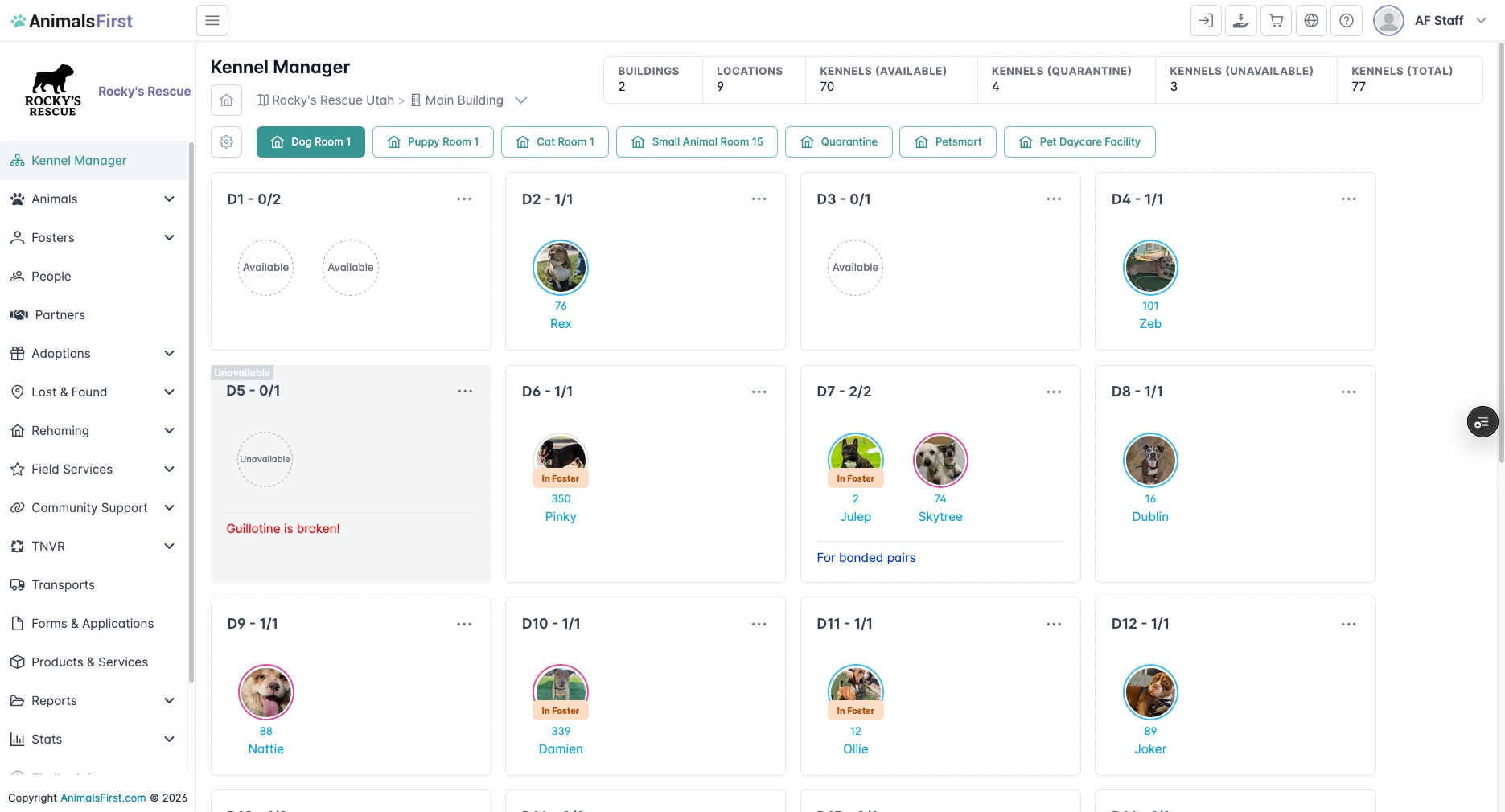1505x812 pixels.
Task: Click the help question mark icon
Action: (1347, 21)
